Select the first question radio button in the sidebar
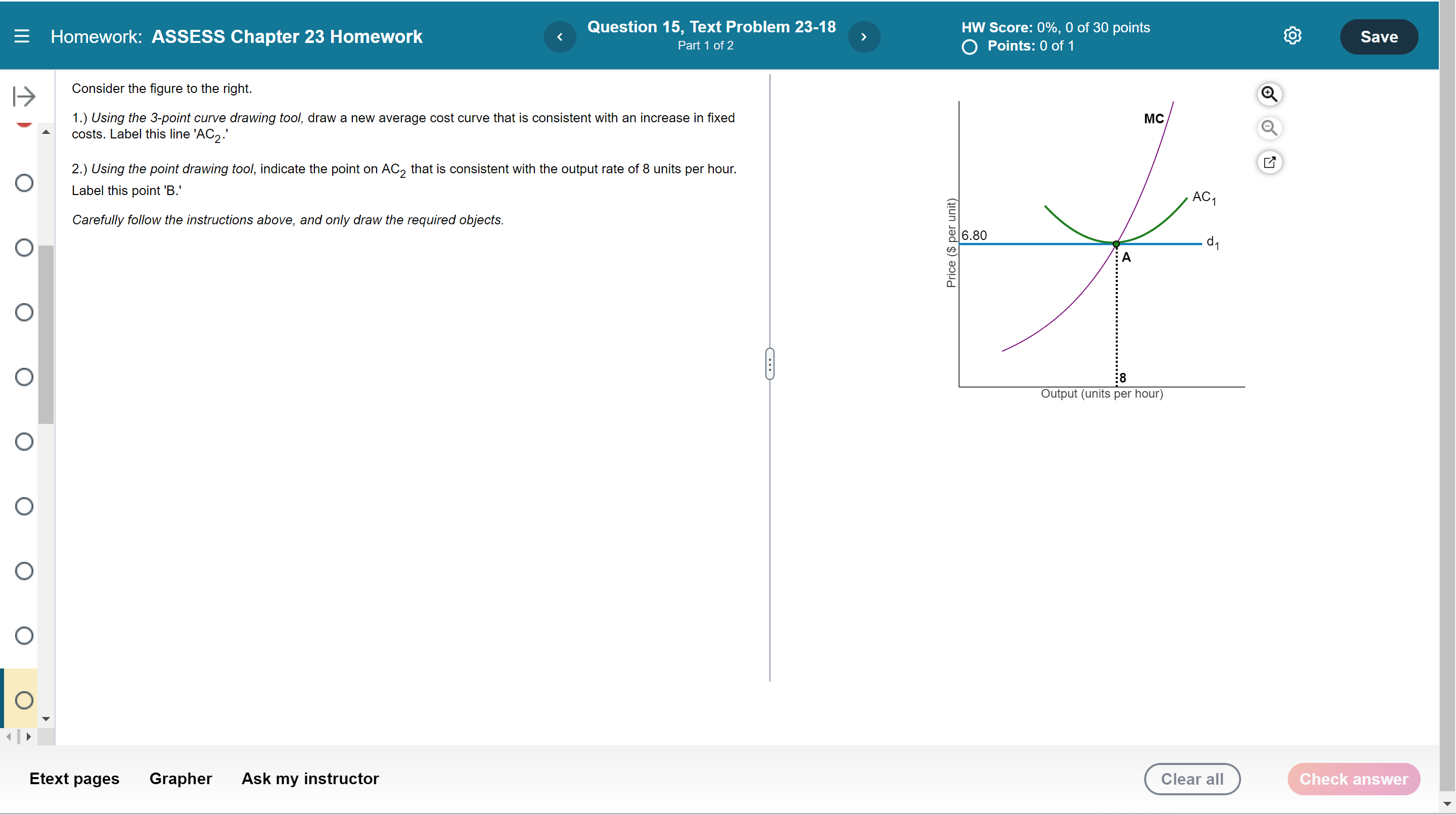The height and width of the screenshot is (815, 1456). (x=24, y=182)
